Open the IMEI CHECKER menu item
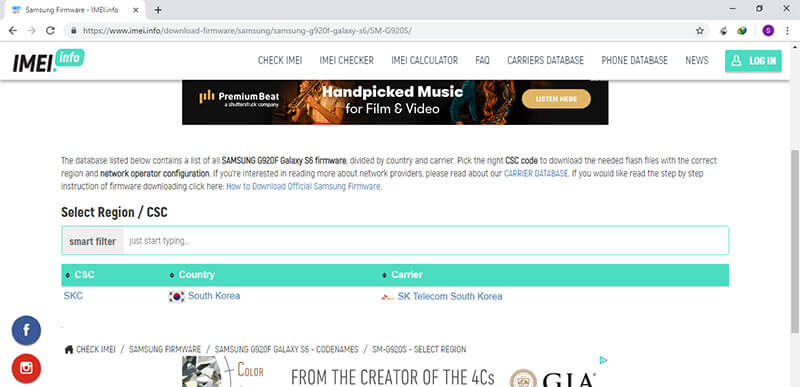Screen dimensions: 800x387 pos(346,61)
